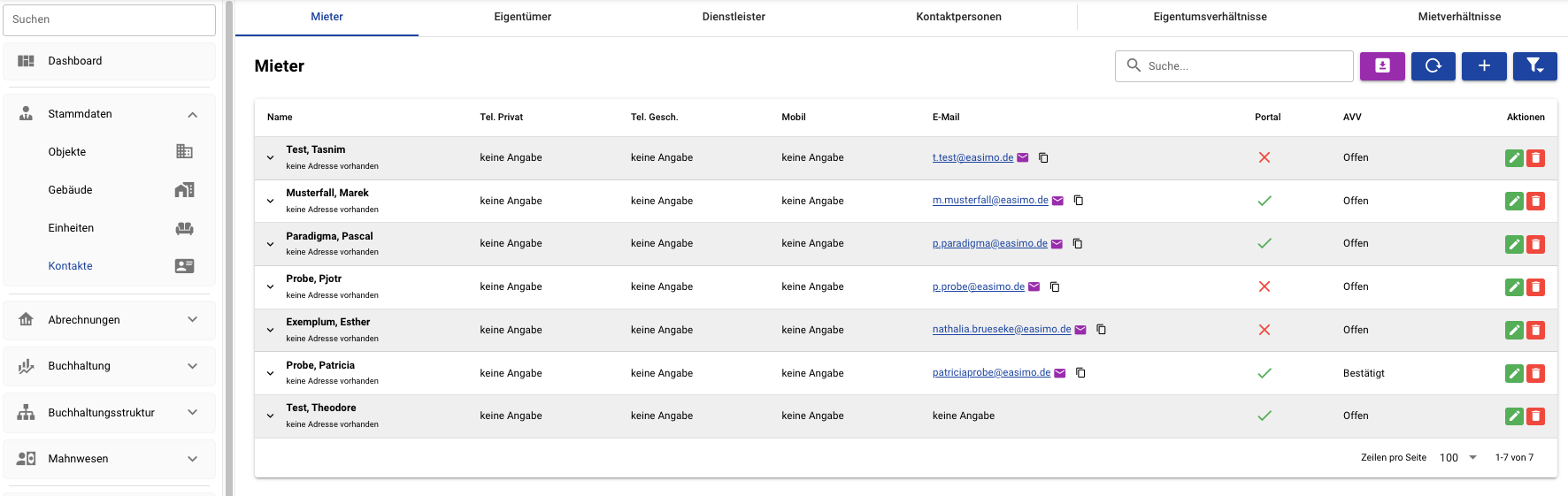Switch to the Eigentümer tab

click(x=523, y=17)
